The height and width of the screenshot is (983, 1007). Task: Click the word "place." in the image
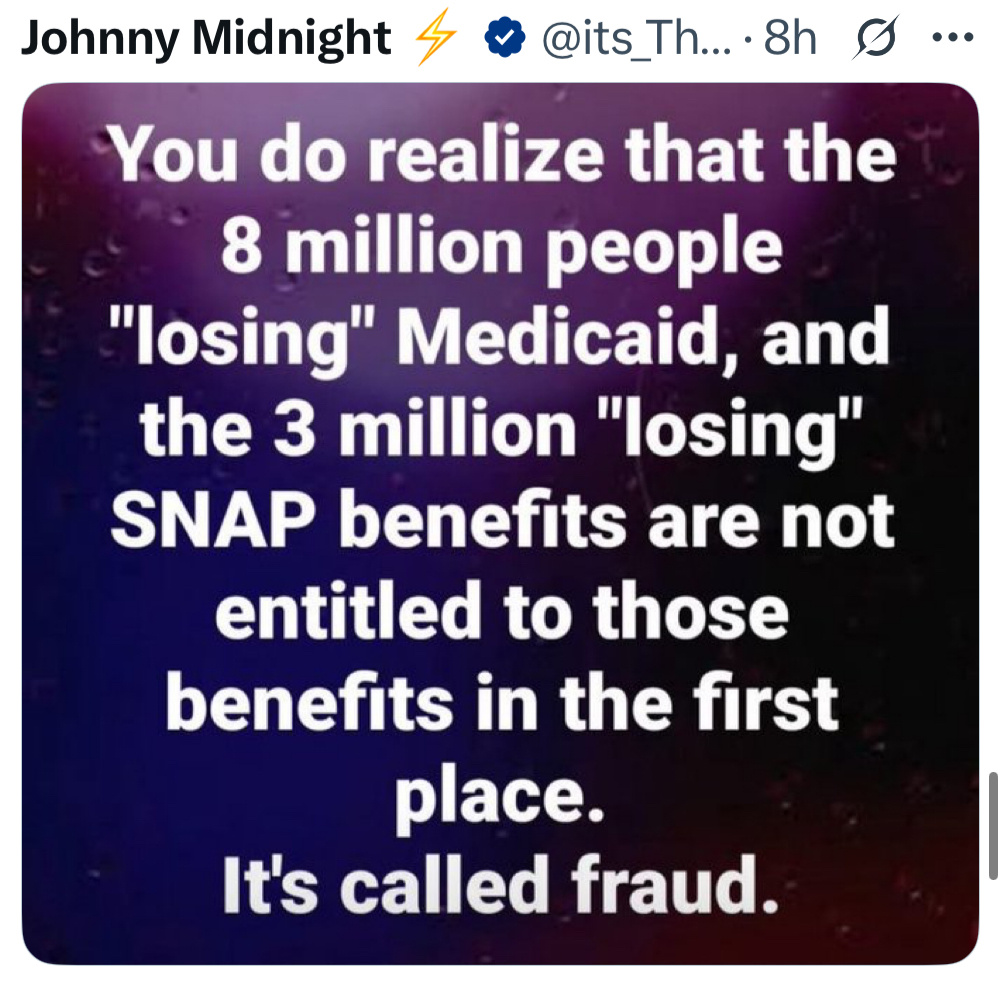(500, 800)
